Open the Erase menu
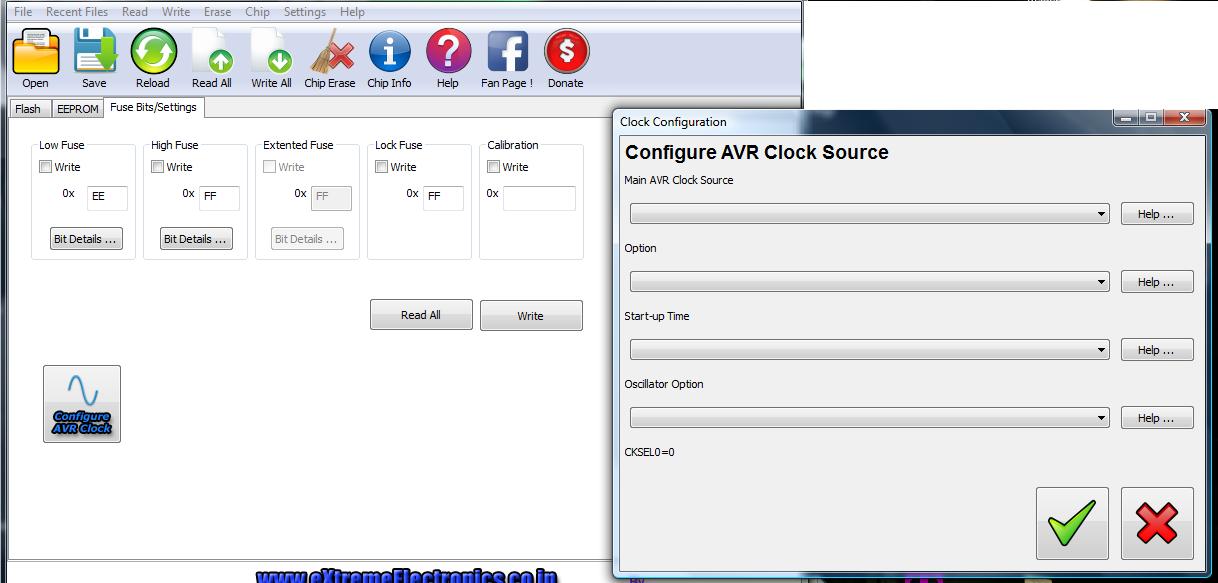 click(x=217, y=12)
